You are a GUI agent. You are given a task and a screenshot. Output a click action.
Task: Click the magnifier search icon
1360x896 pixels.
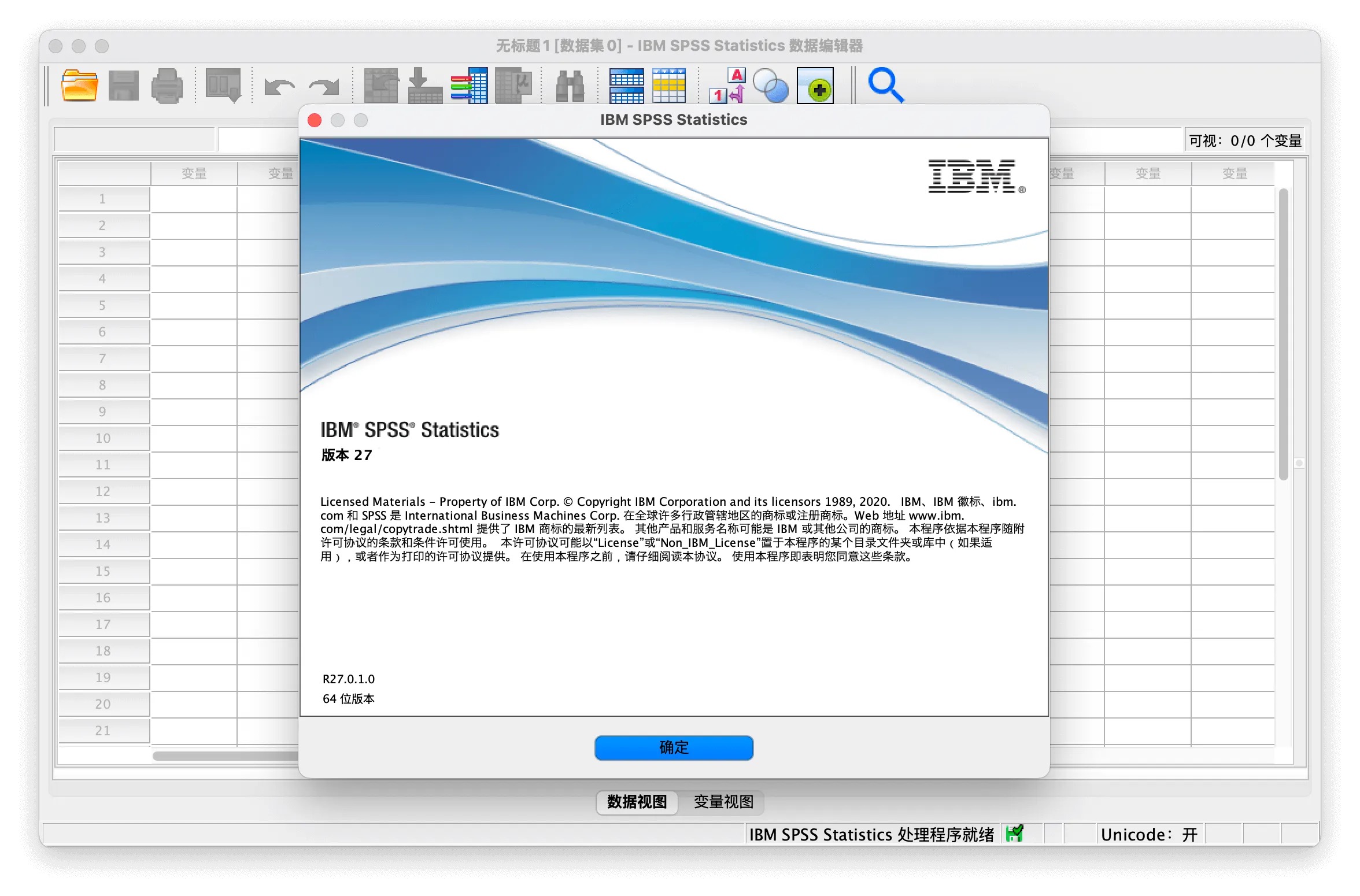(885, 86)
